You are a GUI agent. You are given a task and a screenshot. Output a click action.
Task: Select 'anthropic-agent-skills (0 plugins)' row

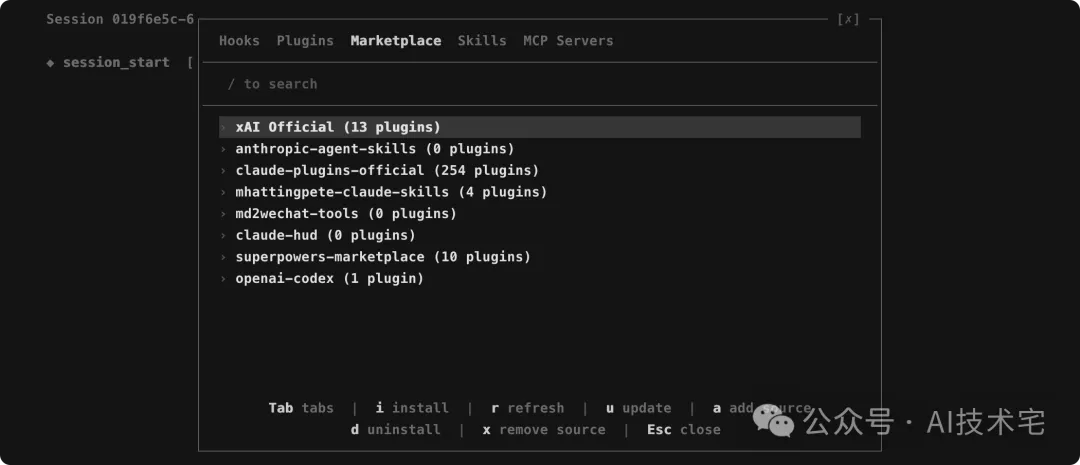click(539, 149)
